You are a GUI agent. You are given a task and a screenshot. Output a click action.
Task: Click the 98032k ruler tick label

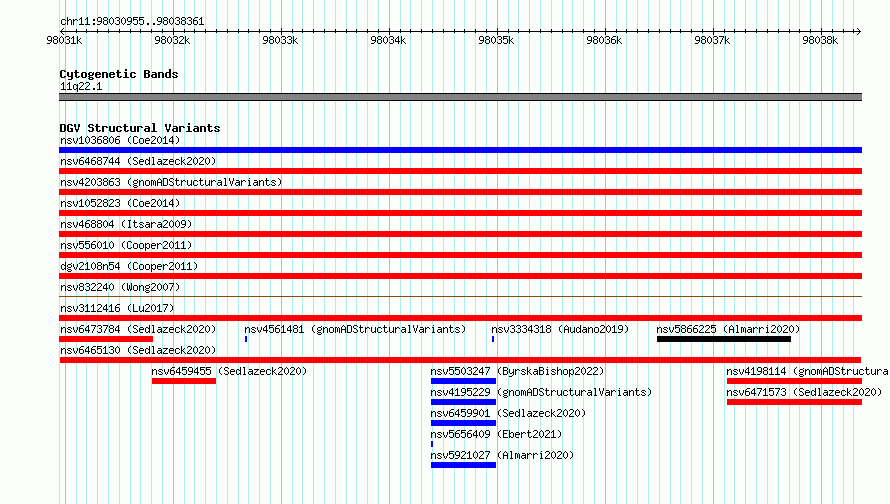[172, 40]
